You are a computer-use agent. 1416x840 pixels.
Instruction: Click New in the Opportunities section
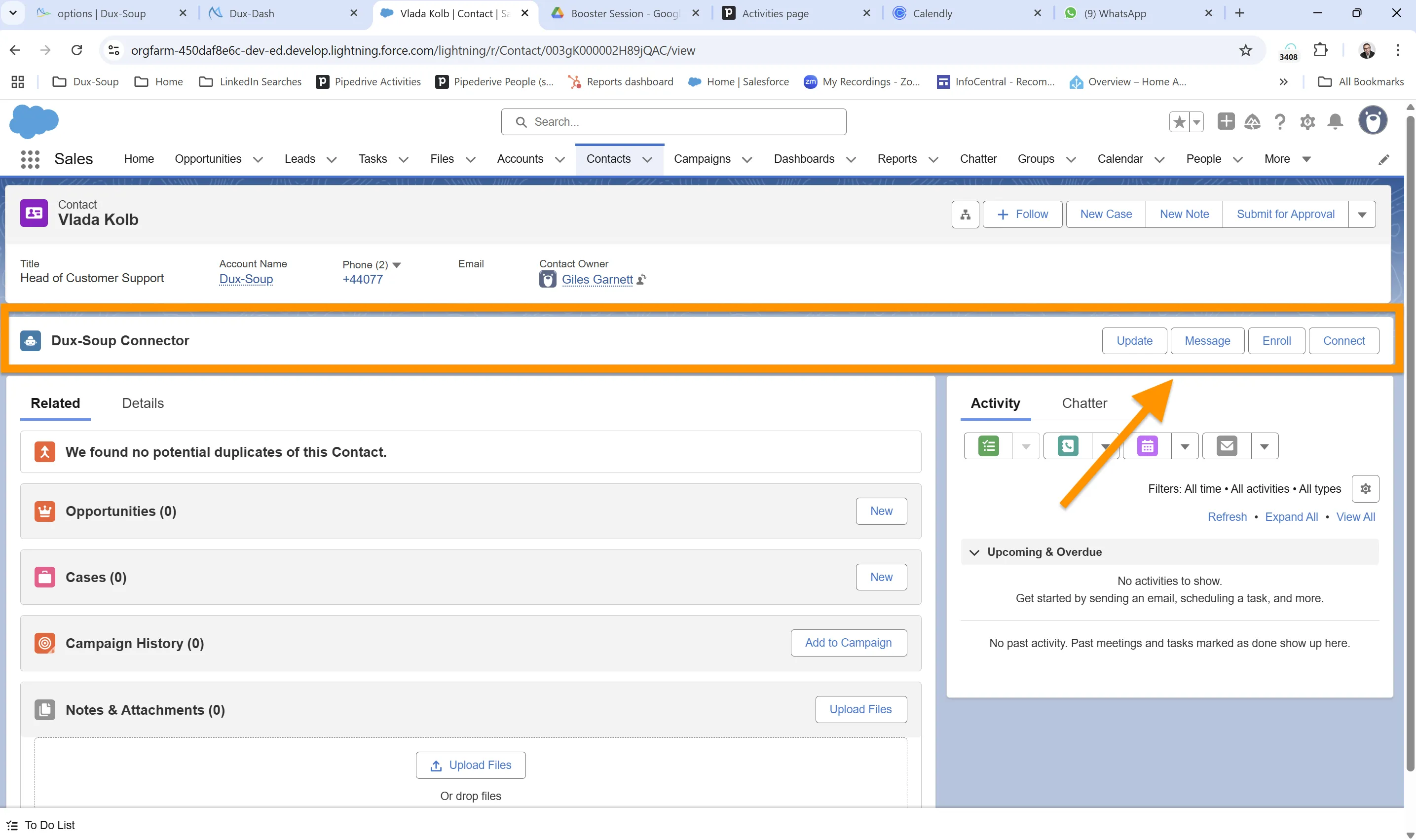pyautogui.click(x=881, y=511)
